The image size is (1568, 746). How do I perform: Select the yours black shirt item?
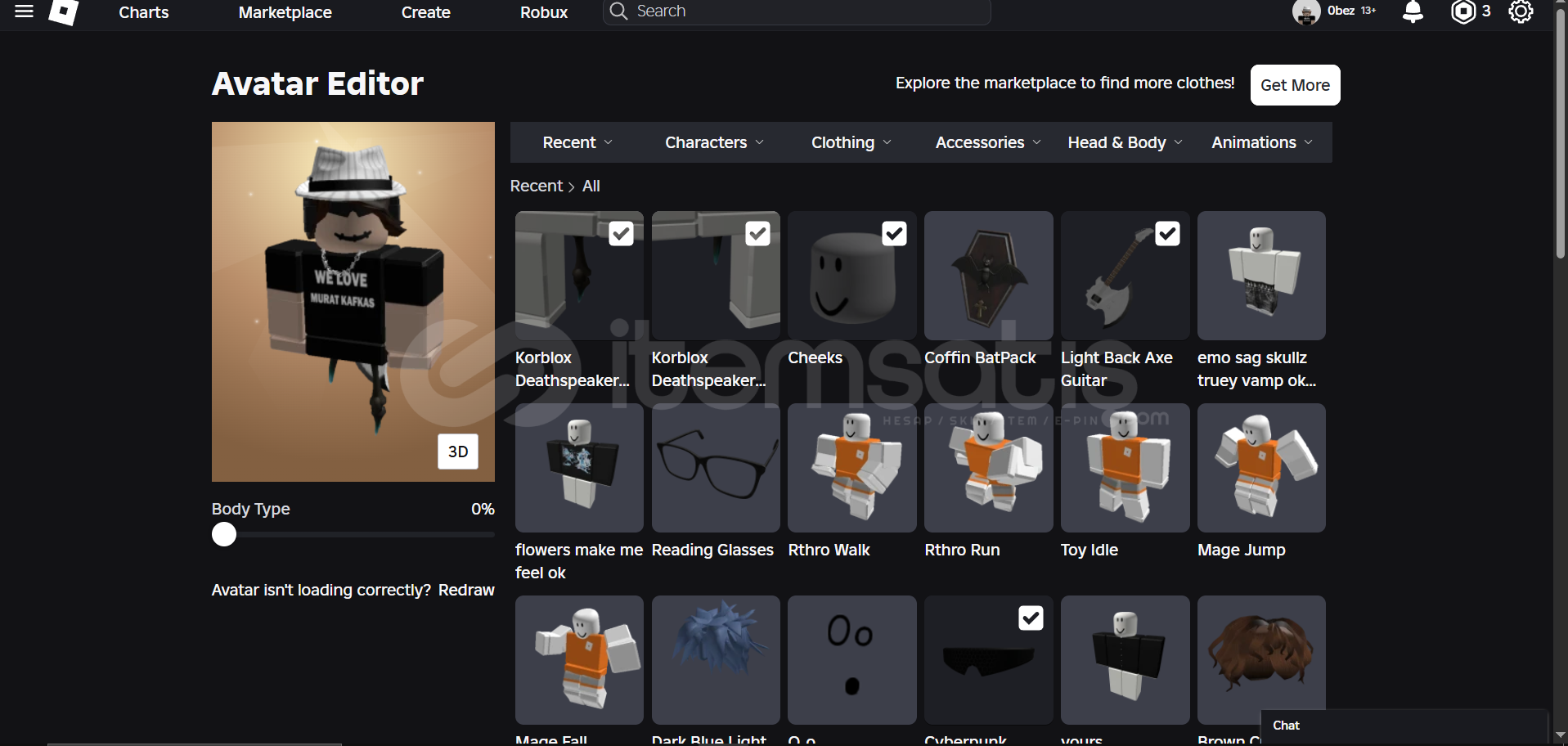click(x=1125, y=660)
